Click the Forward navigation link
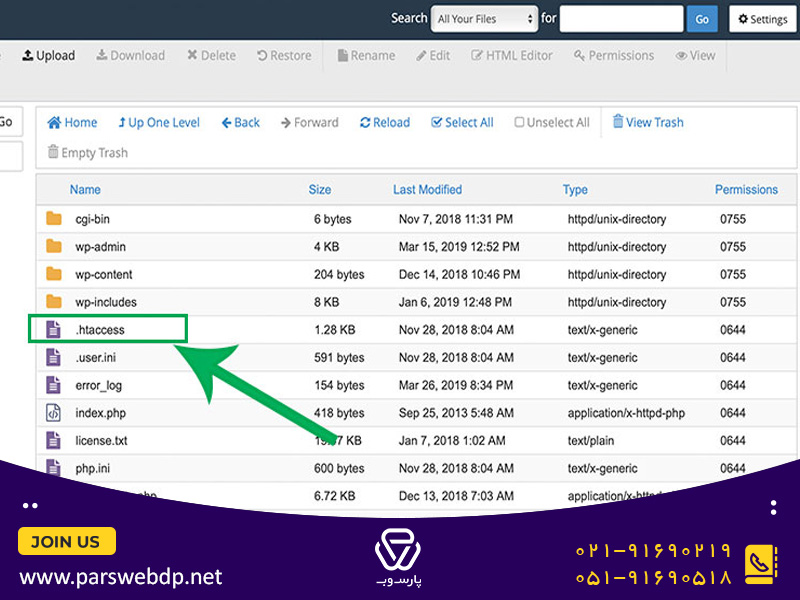This screenshot has width=800, height=600. tap(310, 122)
